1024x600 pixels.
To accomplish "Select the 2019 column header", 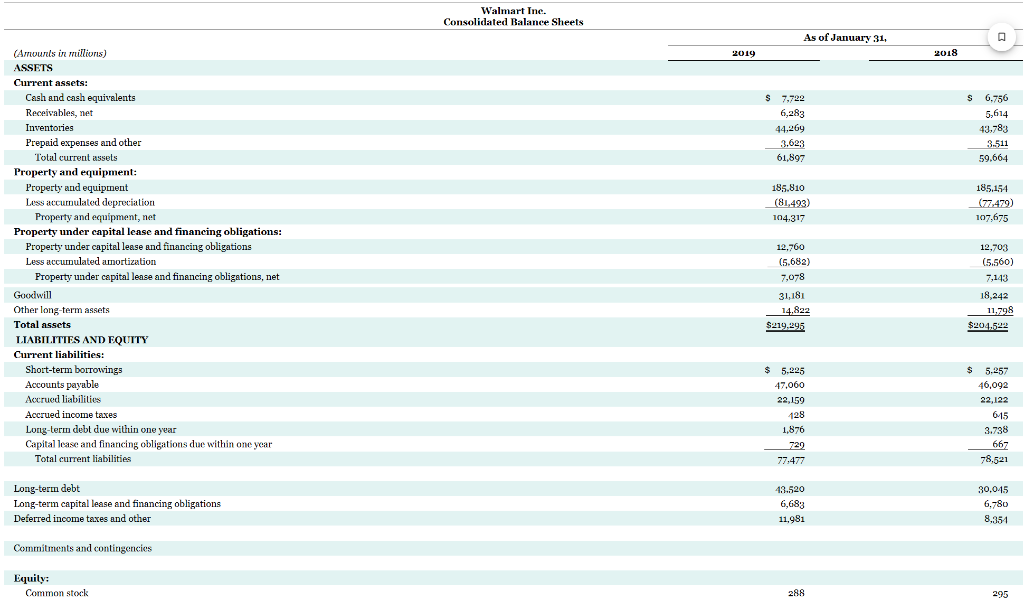I will pyautogui.click(x=743, y=52).
